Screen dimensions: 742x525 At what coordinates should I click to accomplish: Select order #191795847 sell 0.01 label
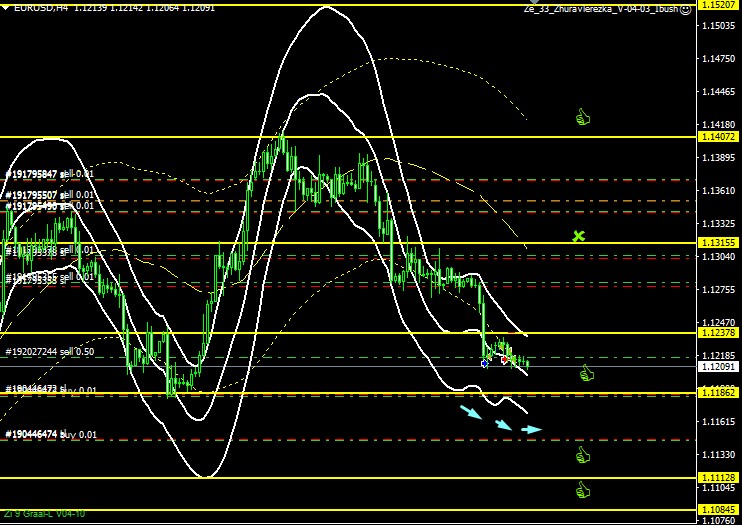[x=50, y=174]
